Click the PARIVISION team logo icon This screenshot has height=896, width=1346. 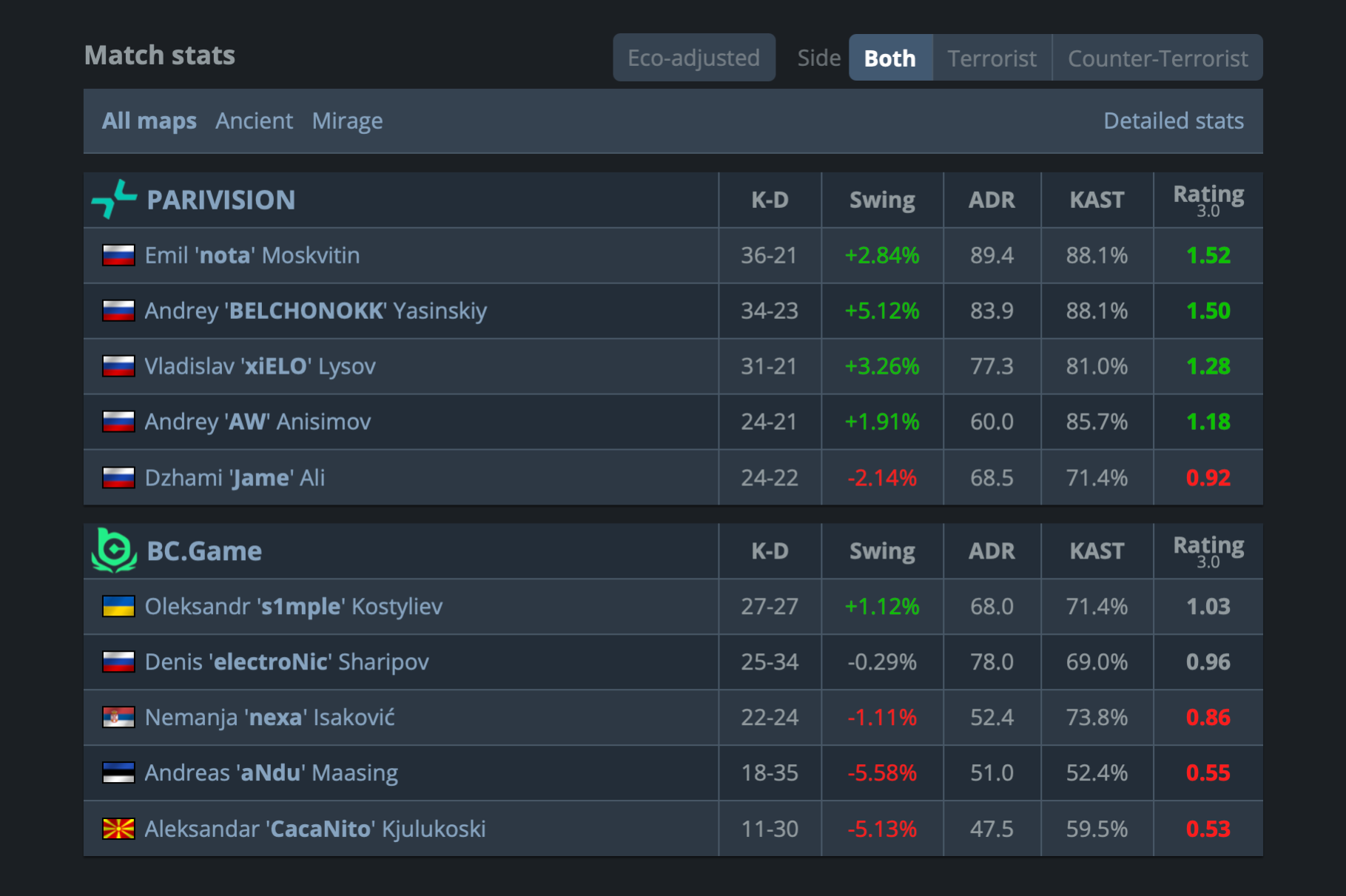(114, 200)
